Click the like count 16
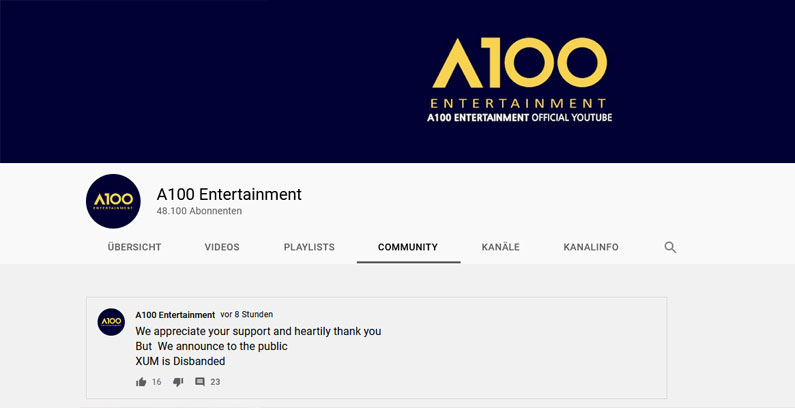This screenshot has height=408, width=795. click(x=157, y=382)
